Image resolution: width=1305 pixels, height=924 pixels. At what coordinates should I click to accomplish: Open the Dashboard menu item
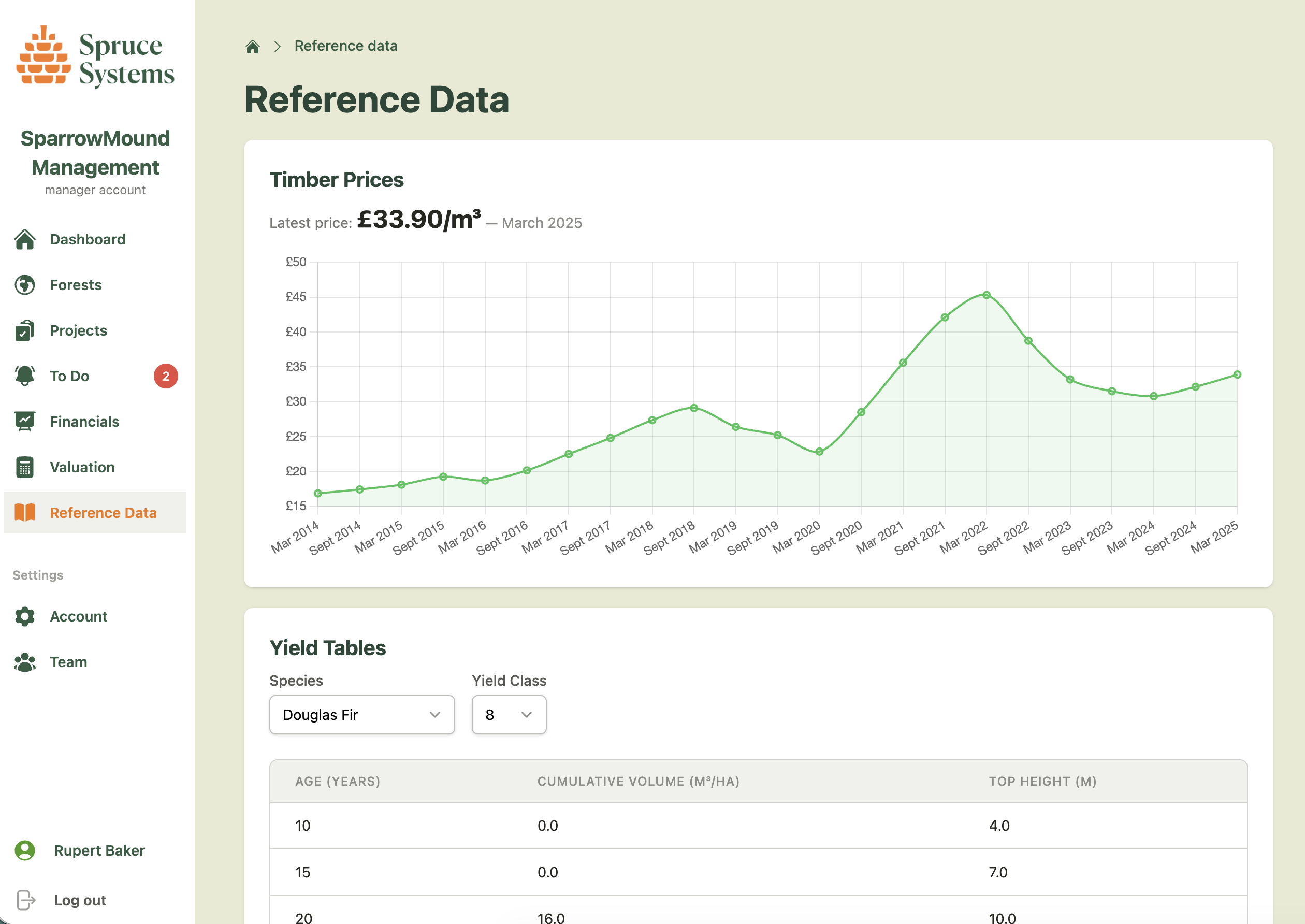click(95, 239)
